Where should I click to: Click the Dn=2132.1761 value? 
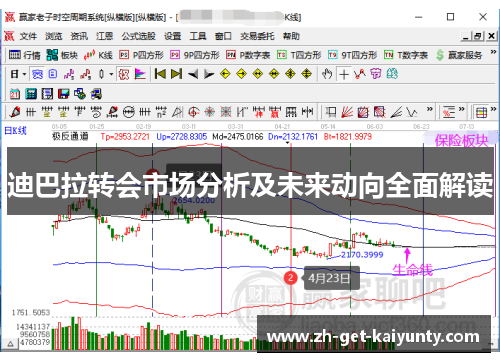point(293,136)
